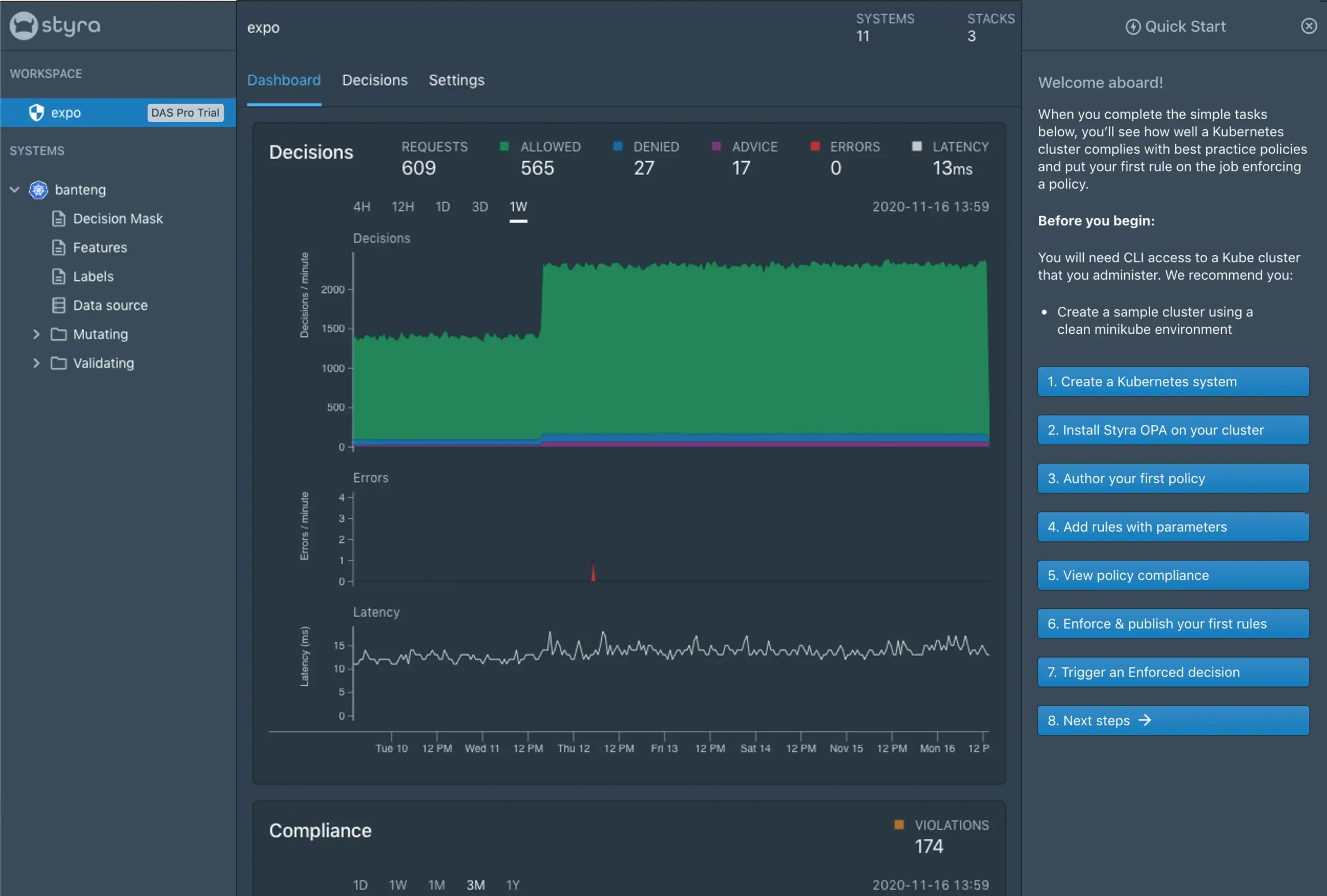The height and width of the screenshot is (896, 1327).
Task: Click the Styra logo icon
Action: [23, 26]
